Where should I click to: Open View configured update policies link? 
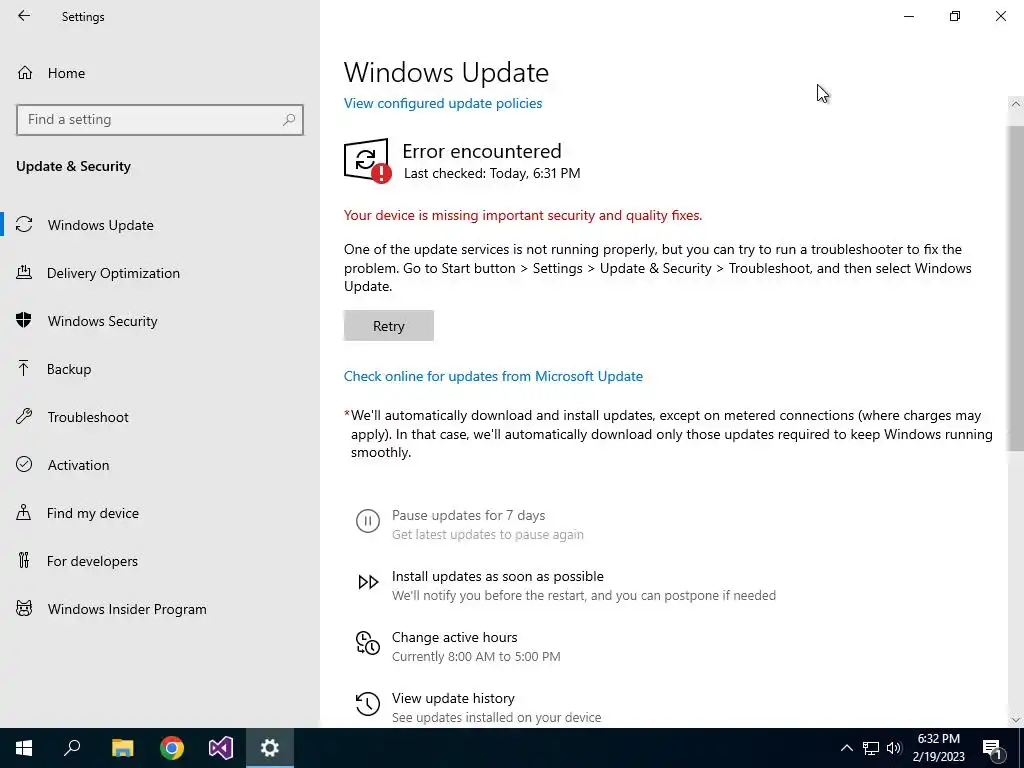coord(443,103)
